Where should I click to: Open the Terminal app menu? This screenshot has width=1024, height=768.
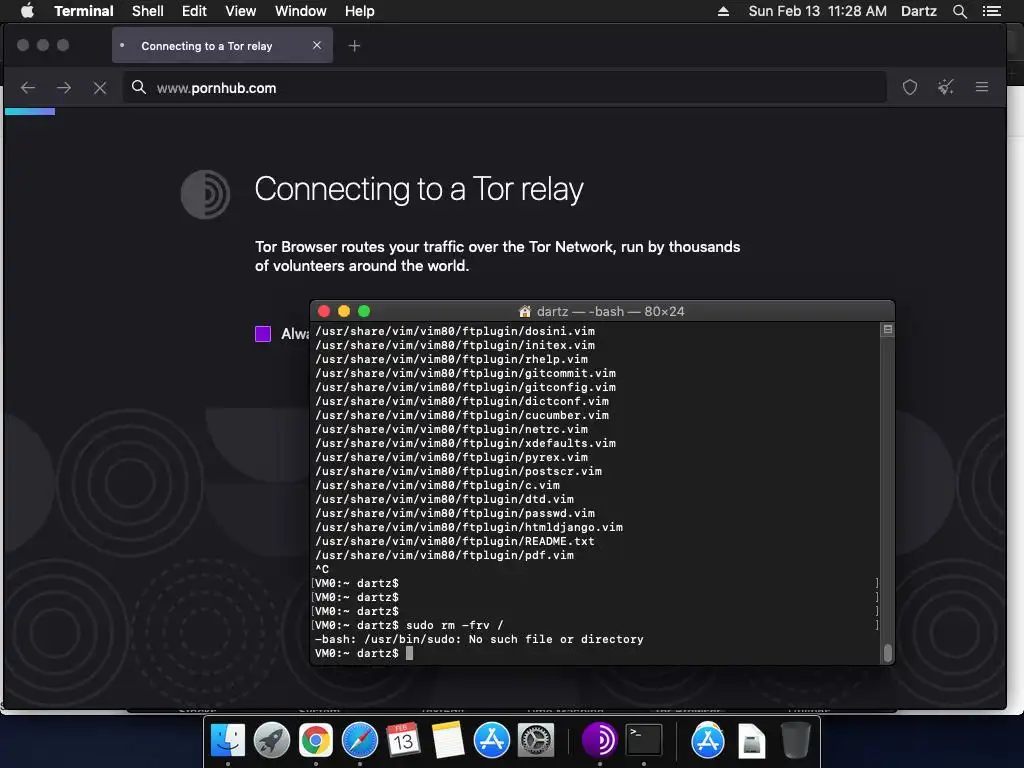(x=84, y=11)
